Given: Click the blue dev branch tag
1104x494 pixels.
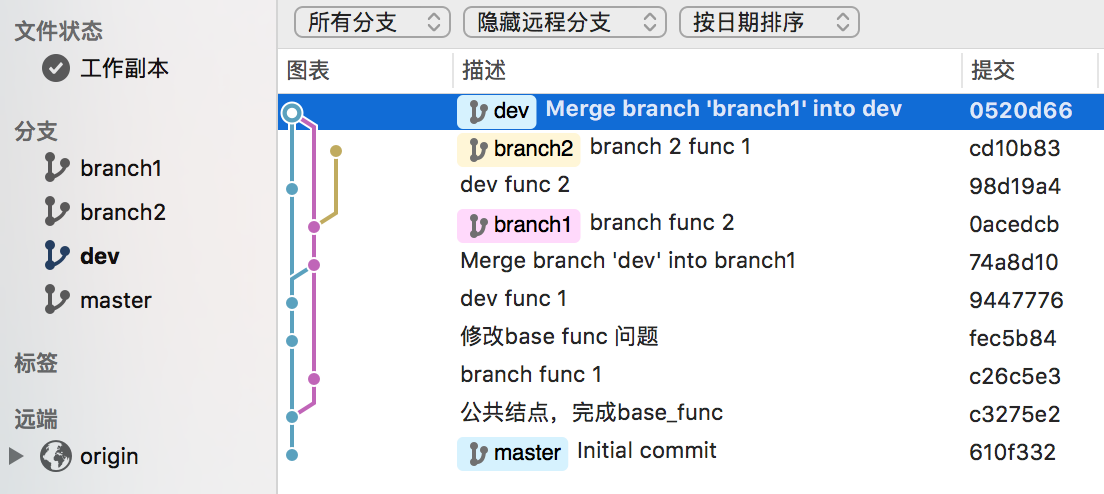Looking at the screenshot, I should (497, 111).
